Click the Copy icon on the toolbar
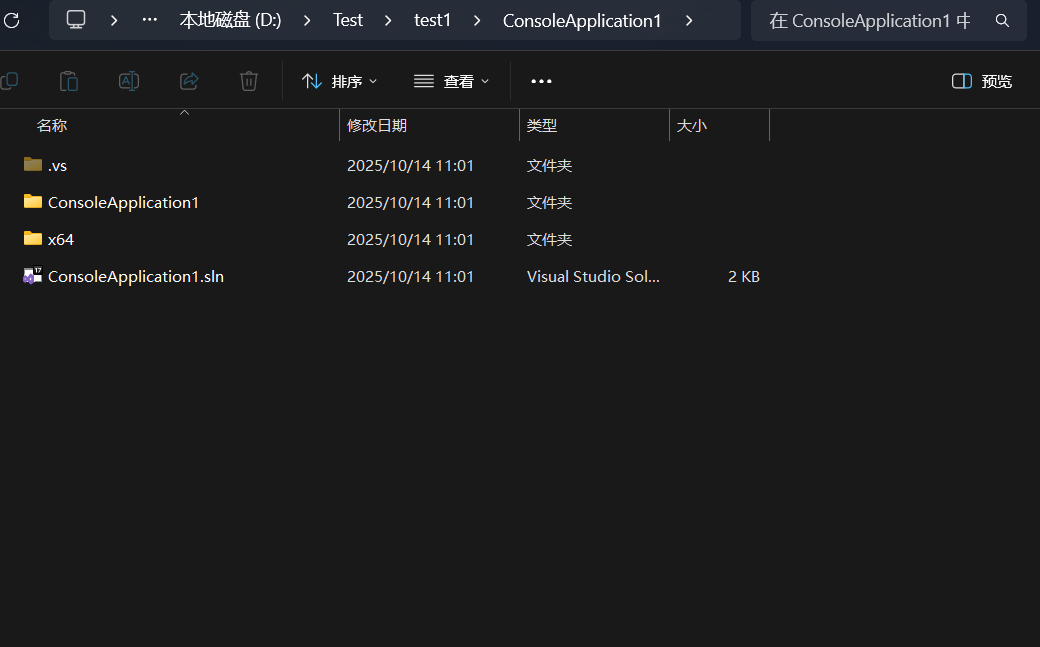 click(x=9, y=81)
